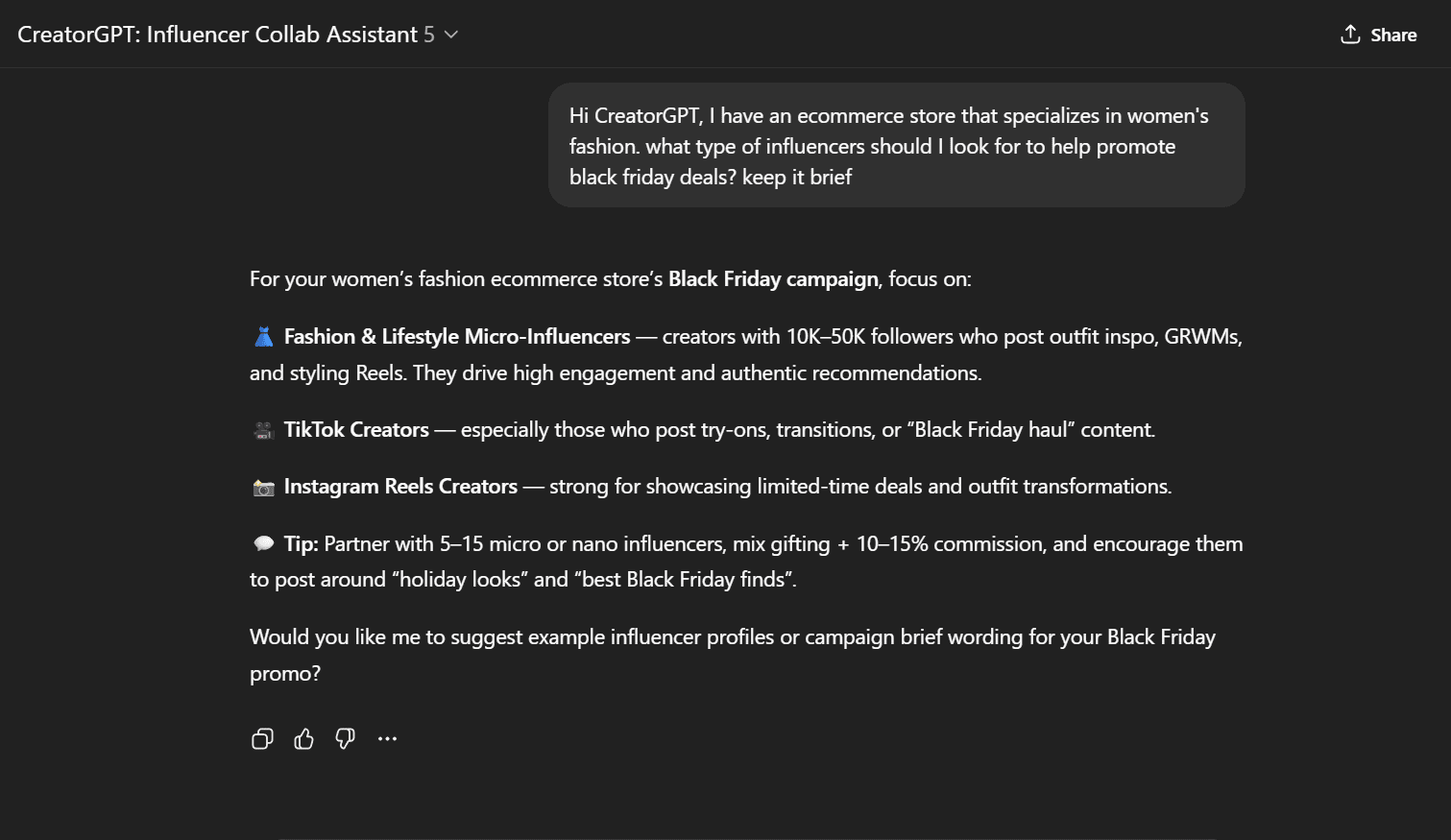Share this conversation using the Share button
The height and width of the screenshot is (840, 1451).
click(x=1378, y=35)
